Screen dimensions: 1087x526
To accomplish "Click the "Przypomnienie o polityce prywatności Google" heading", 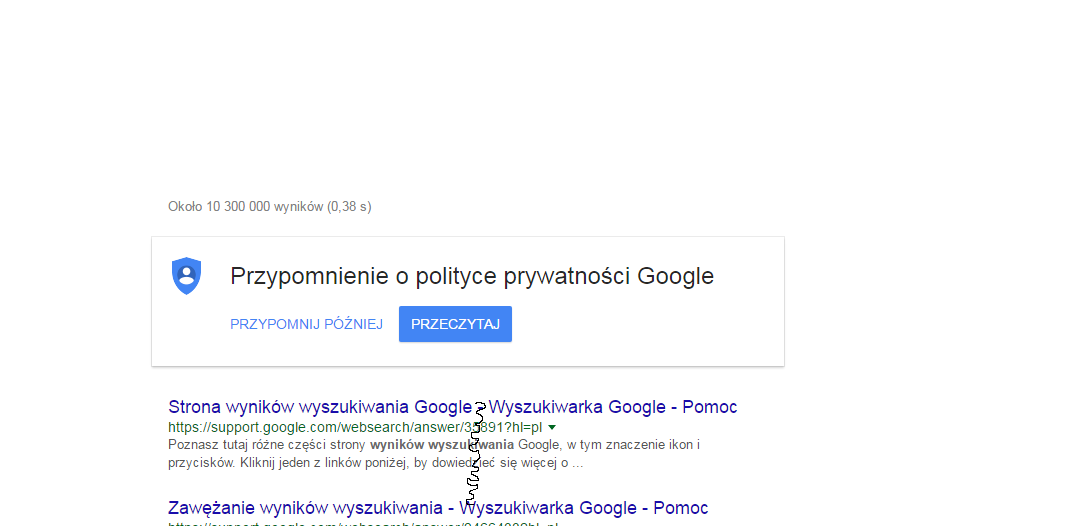I will pyautogui.click(x=472, y=276).
